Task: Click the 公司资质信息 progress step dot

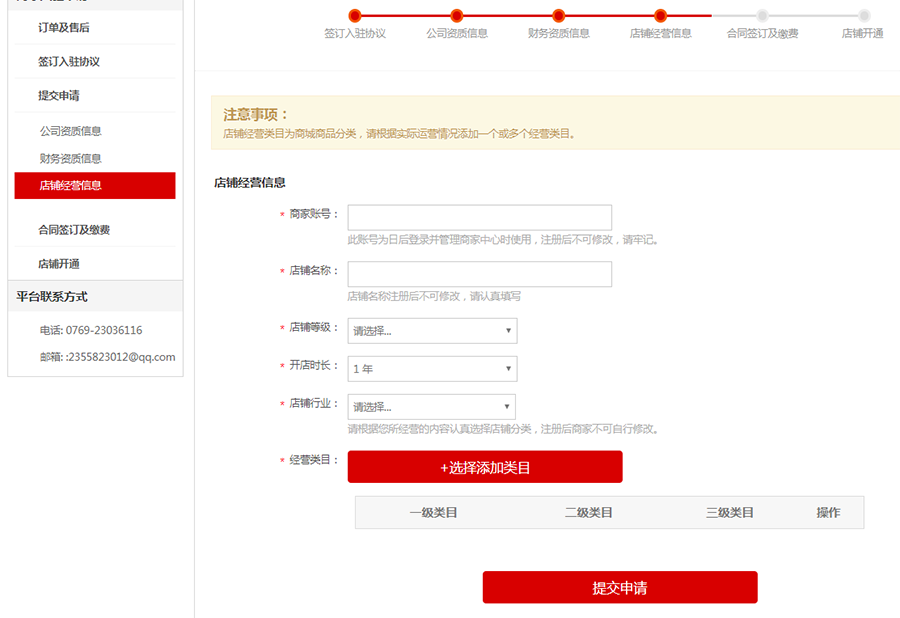Action: coord(457,15)
